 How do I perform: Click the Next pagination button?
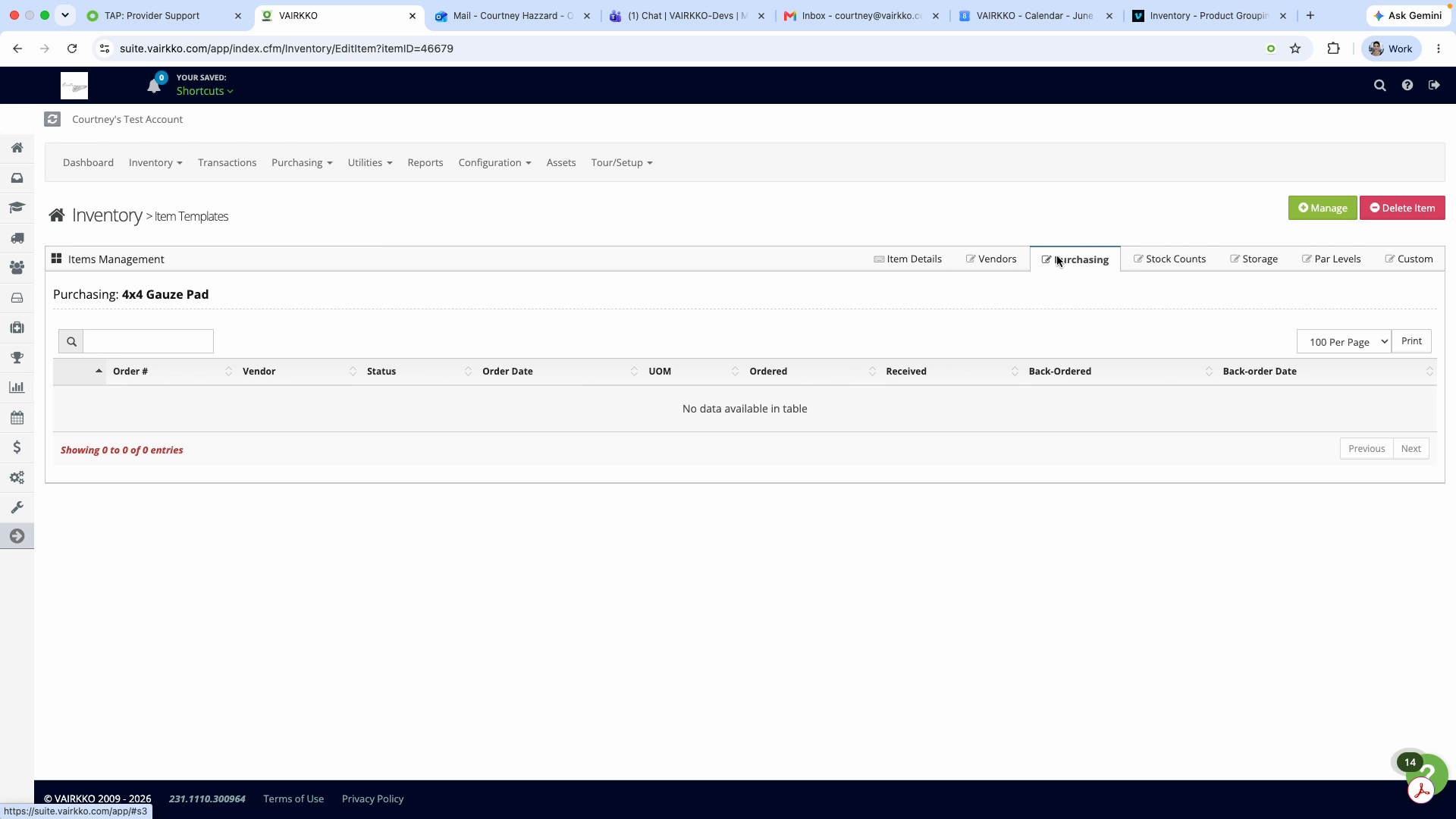(1410, 449)
